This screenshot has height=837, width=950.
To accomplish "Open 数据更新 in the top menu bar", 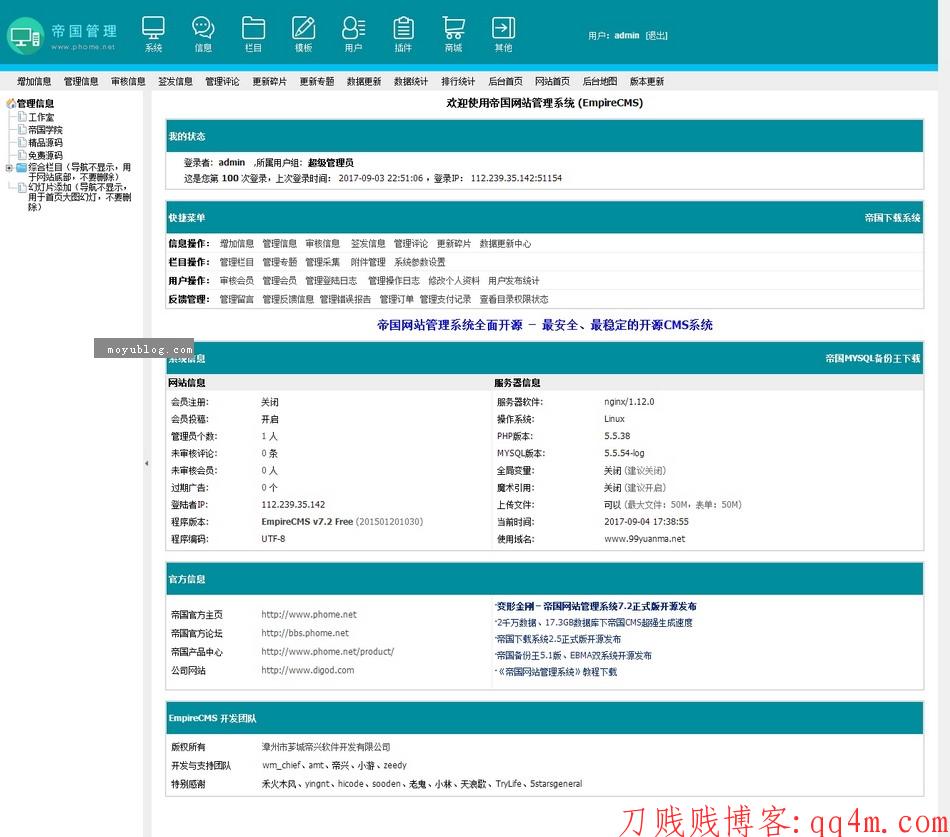I will 364,81.
